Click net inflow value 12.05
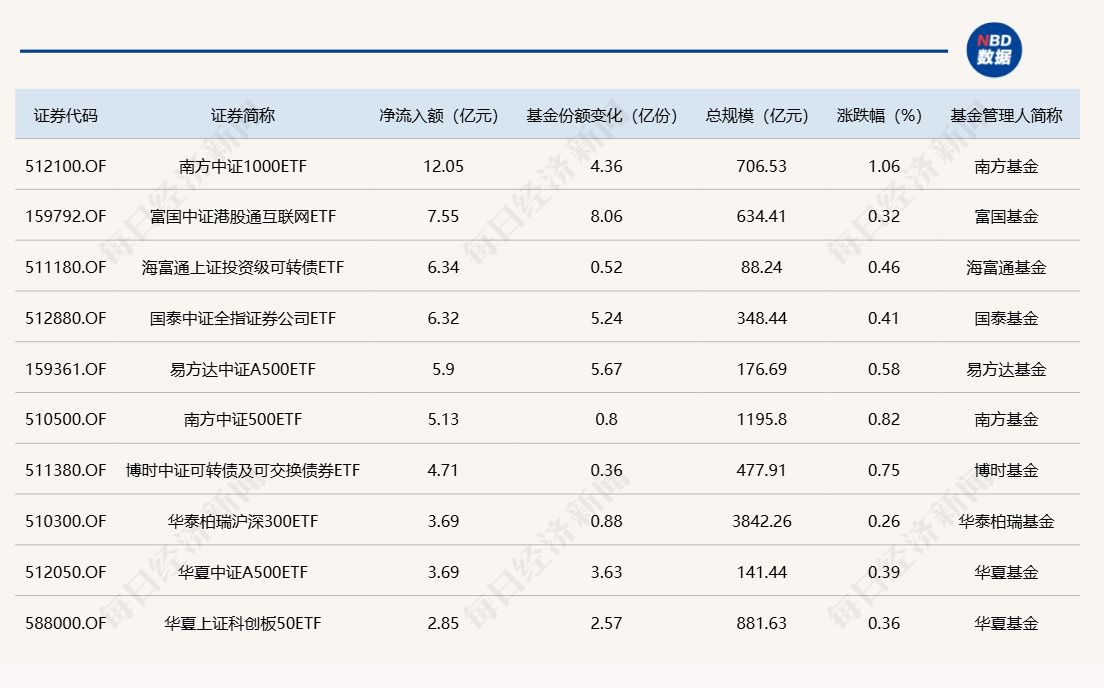Image resolution: width=1104 pixels, height=688 pixels. (x=443, y=166)
